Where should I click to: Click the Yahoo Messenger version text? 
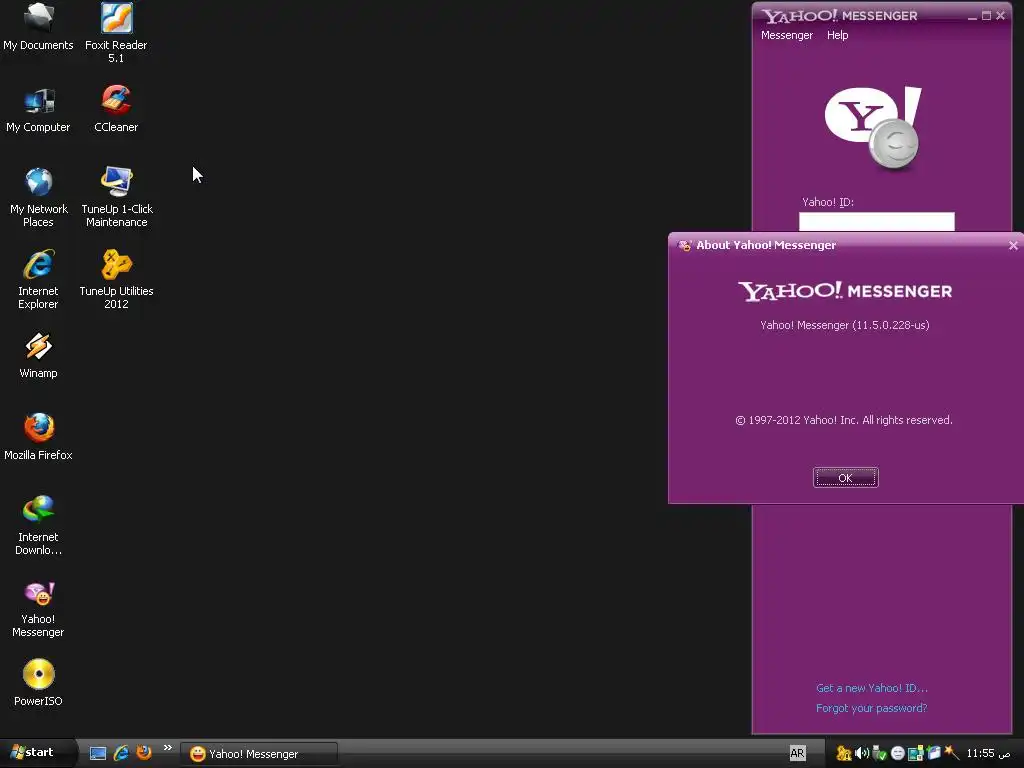844,325
